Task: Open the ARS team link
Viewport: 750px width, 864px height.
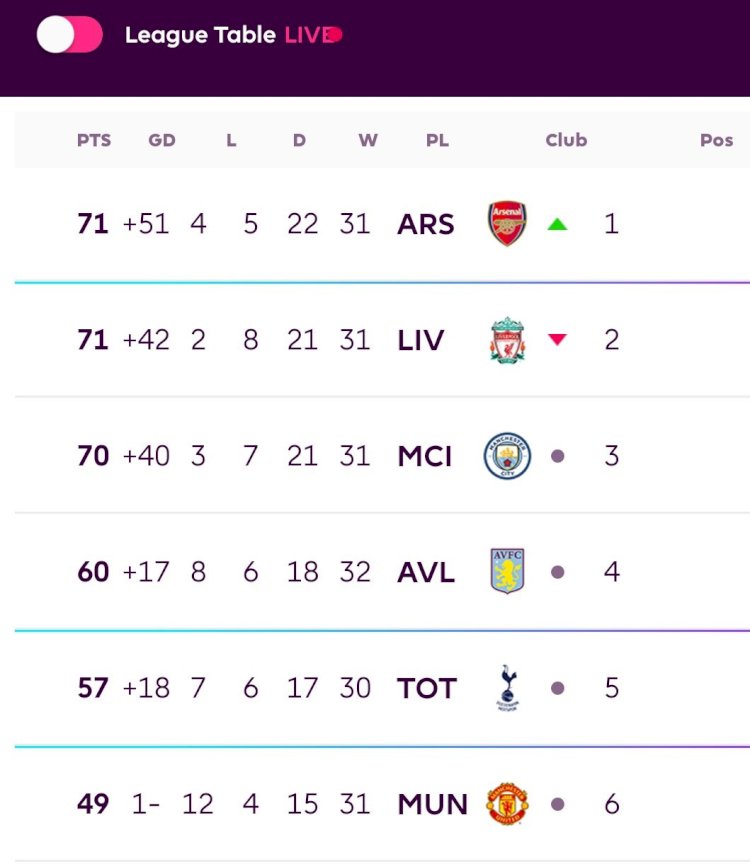Action: (x=425, y=224)
